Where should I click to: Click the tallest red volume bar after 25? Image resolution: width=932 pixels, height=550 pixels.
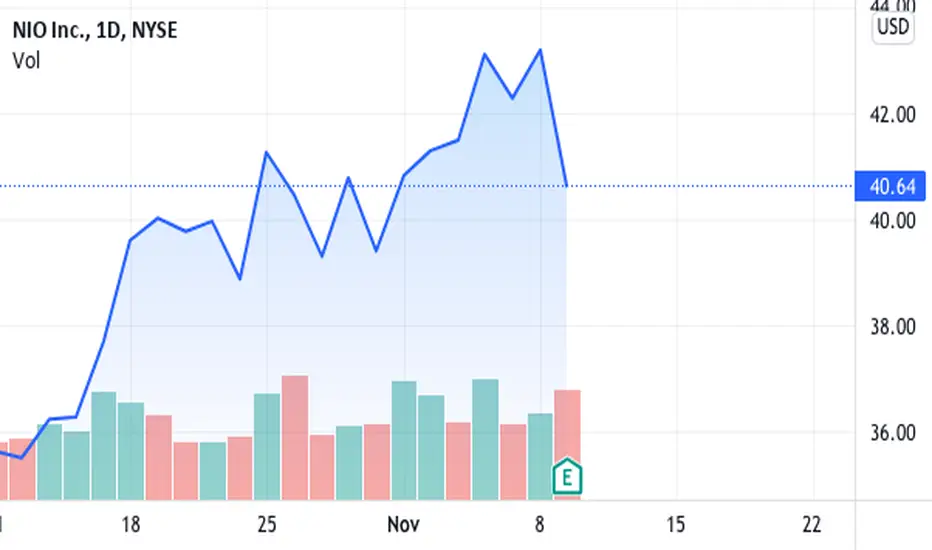[x=295, y=438]
